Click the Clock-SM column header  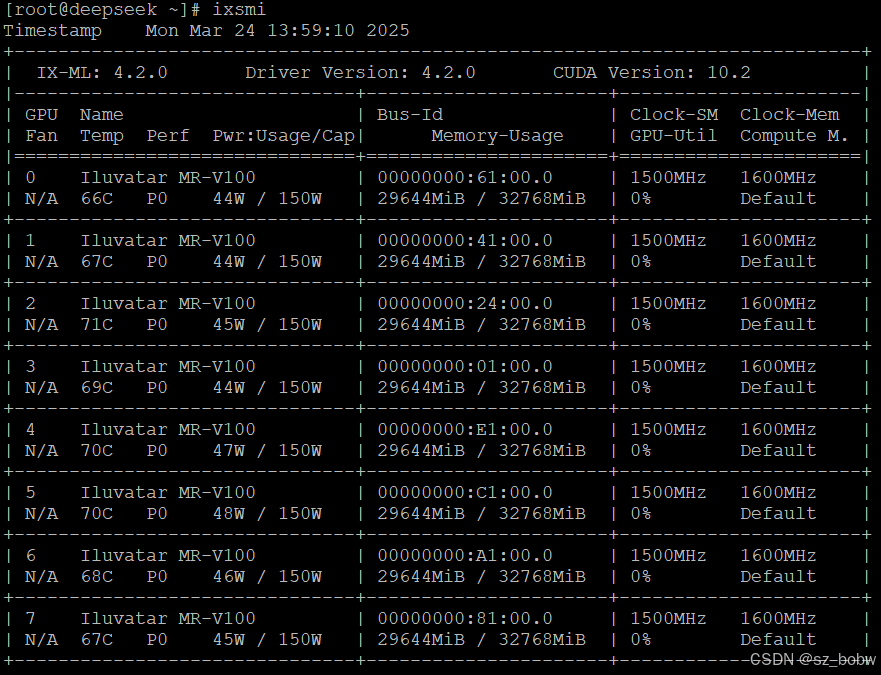click(674, 115)
